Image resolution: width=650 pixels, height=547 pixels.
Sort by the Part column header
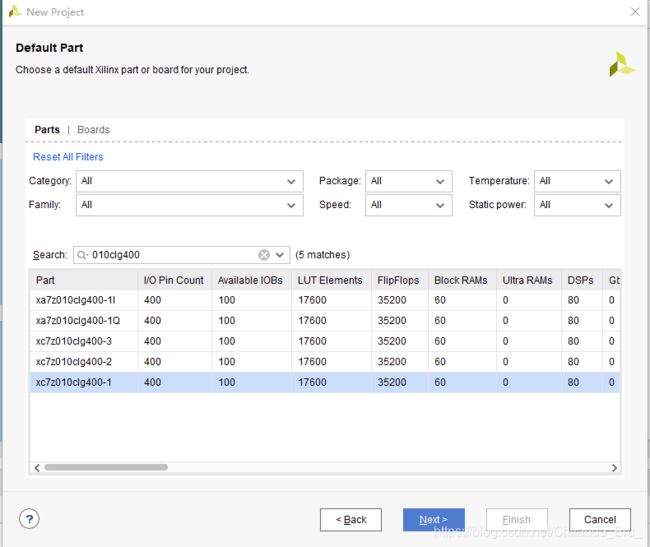point(84,280)
